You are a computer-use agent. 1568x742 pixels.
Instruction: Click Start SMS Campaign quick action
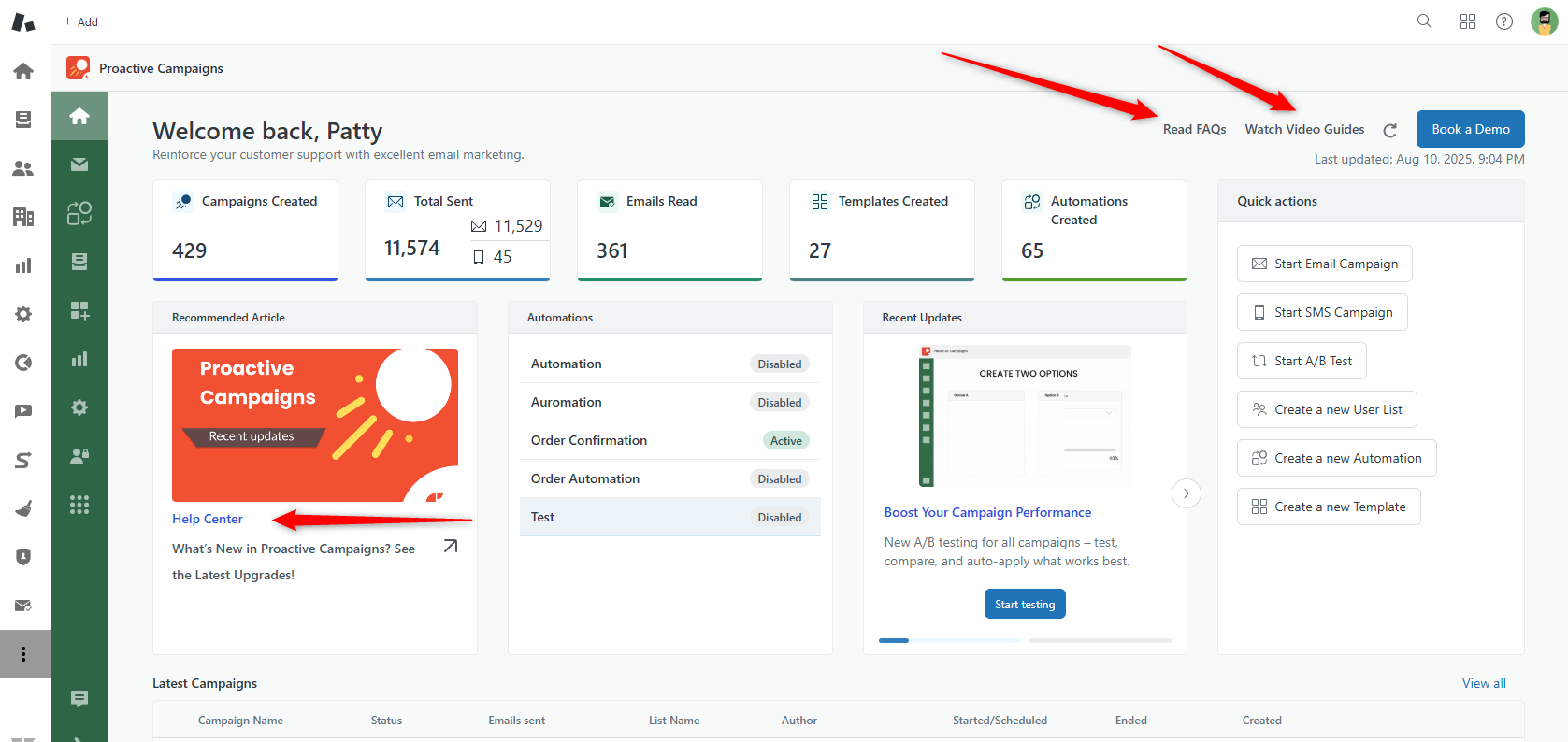pos(1322,312)
